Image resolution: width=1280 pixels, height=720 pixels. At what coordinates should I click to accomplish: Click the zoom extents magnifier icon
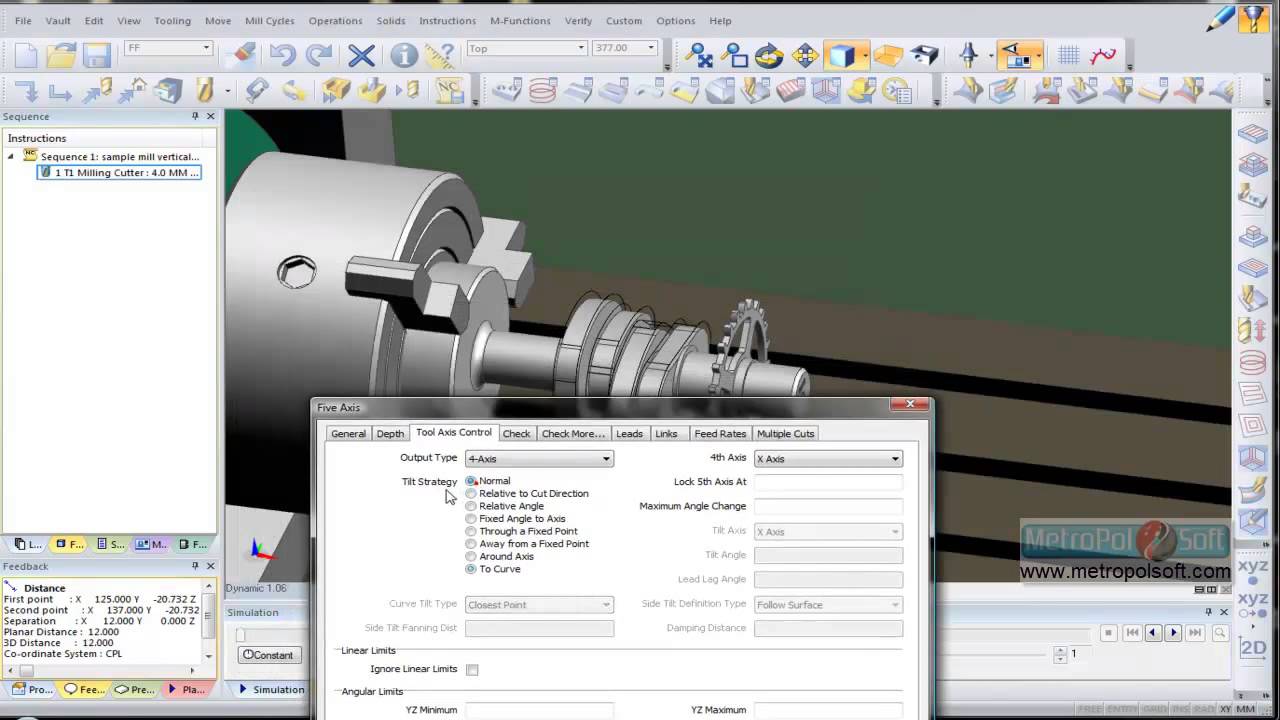(x=699, y=55)
